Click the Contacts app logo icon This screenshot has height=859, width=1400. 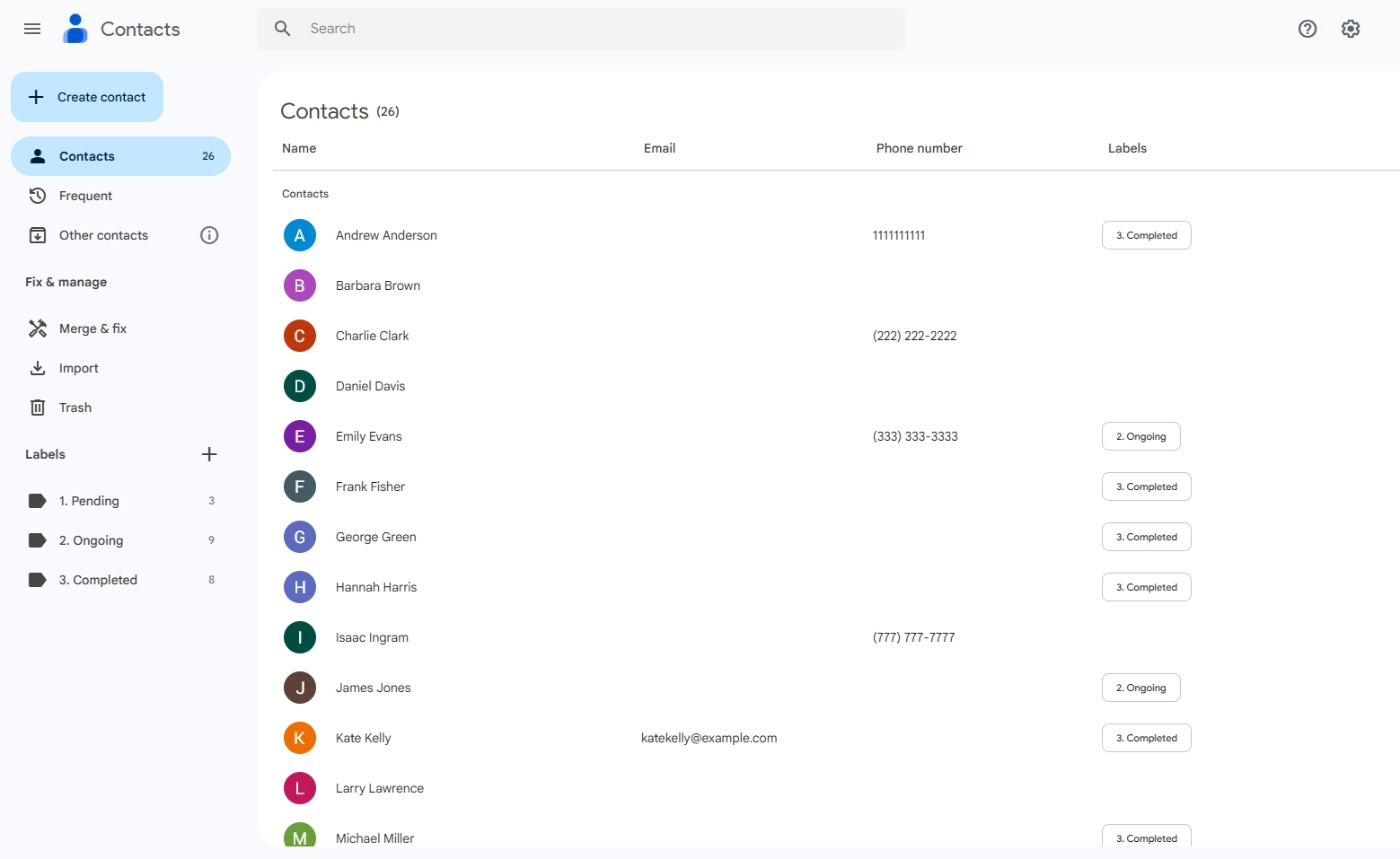pos(75,29)
